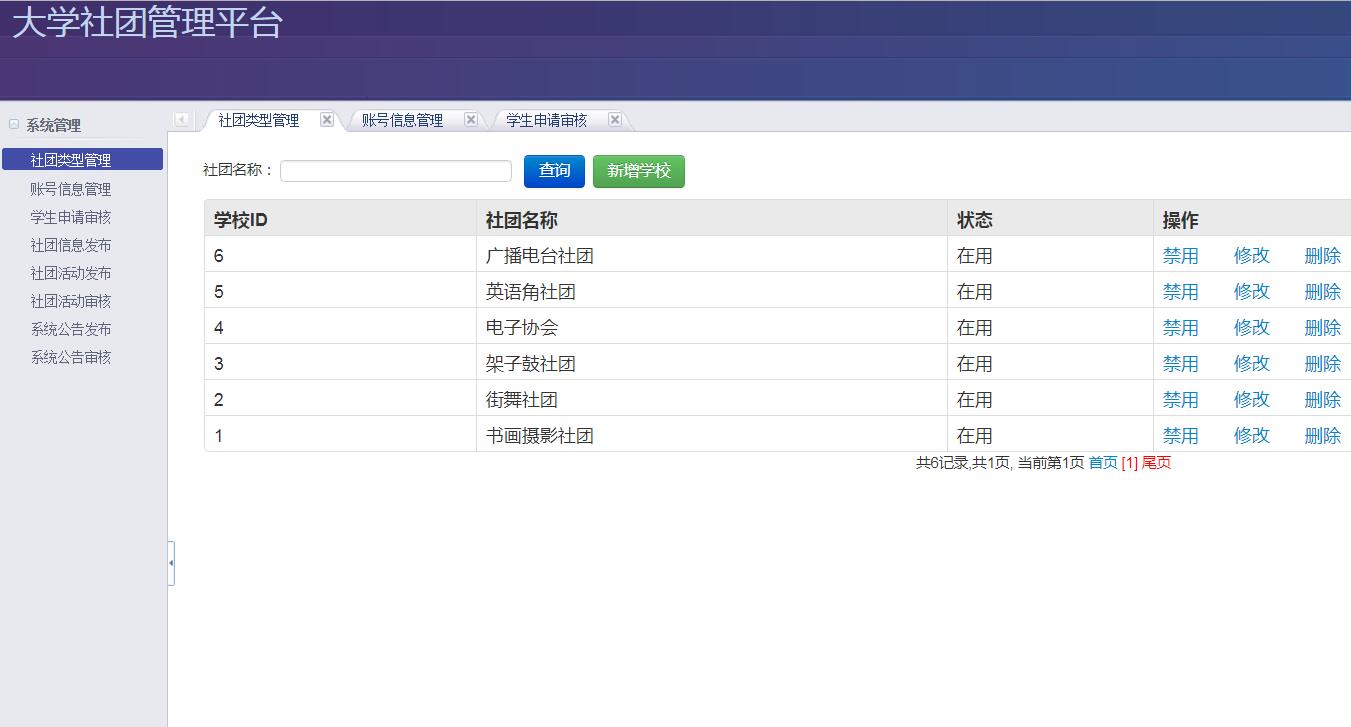Disable the 广播电台社团 entry
1351x727 pixels.
point(1180,256)
